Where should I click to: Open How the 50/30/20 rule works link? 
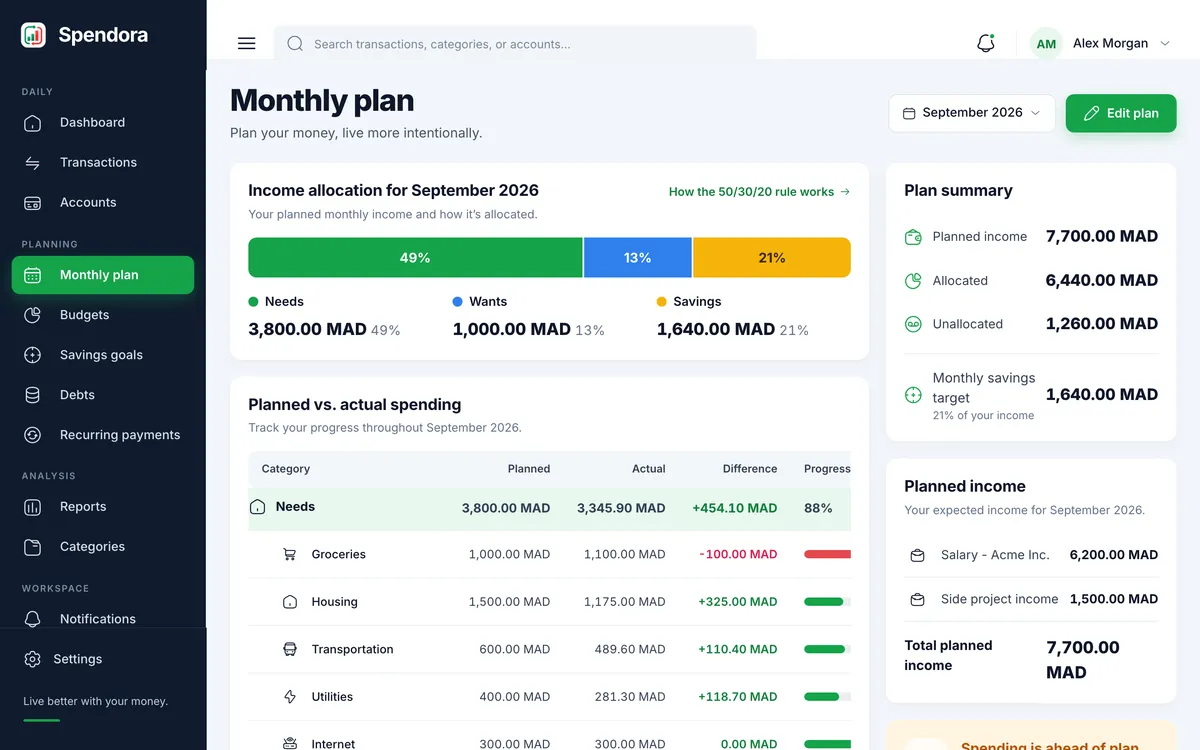point(759,192)
